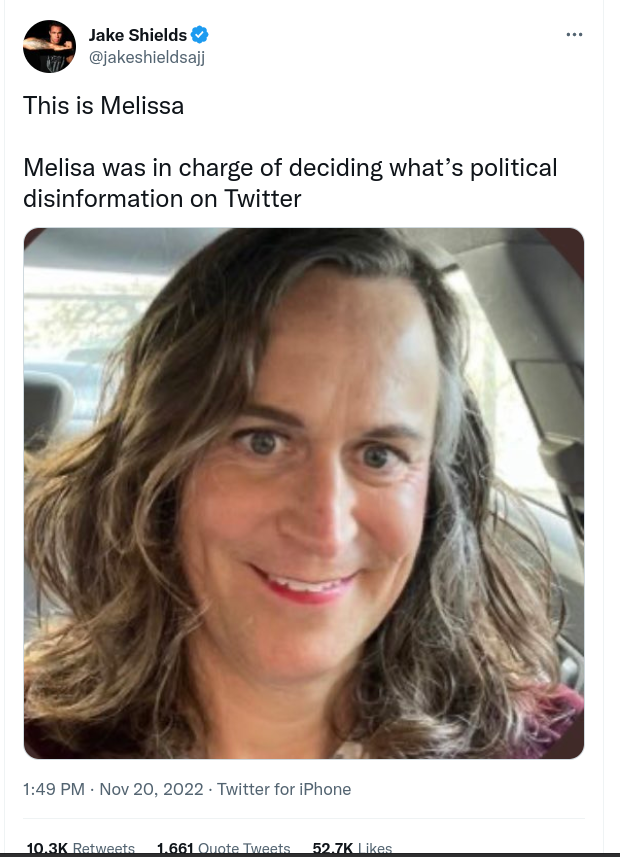Open the Quote Tweets list

pos(244,848)
